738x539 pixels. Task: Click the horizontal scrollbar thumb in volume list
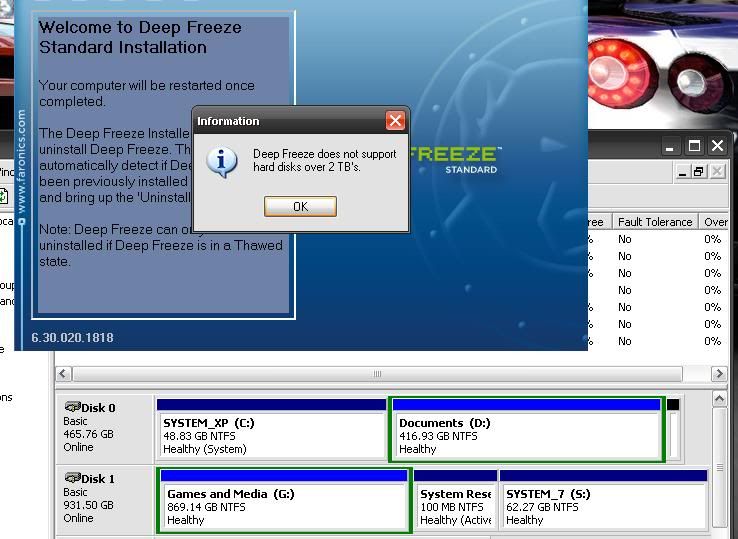click(377, 374)
